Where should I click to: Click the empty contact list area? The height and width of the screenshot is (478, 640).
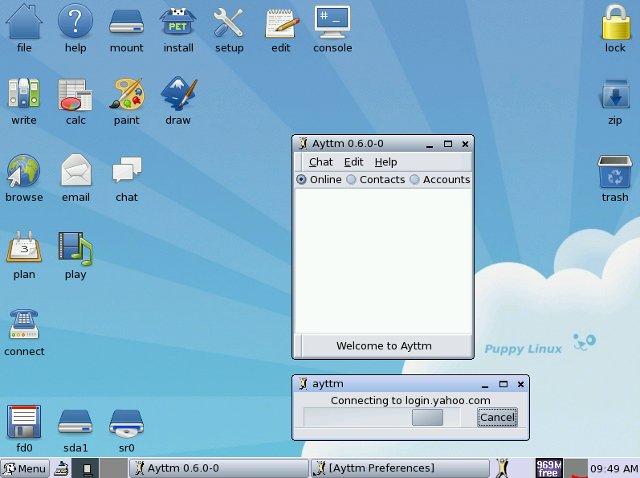(383, 260)
